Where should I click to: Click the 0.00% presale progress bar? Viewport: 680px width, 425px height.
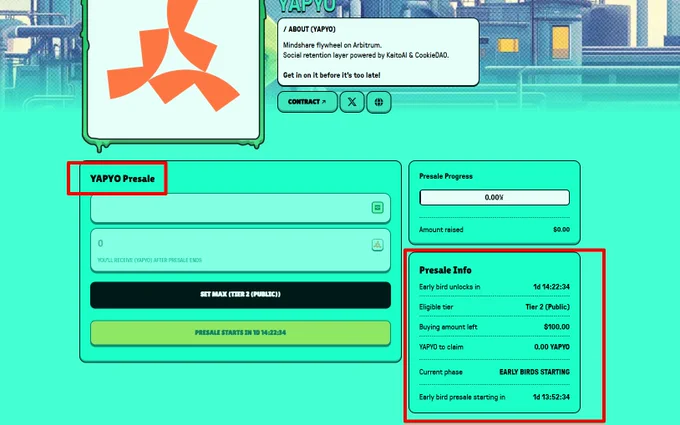tap(494, 197)
